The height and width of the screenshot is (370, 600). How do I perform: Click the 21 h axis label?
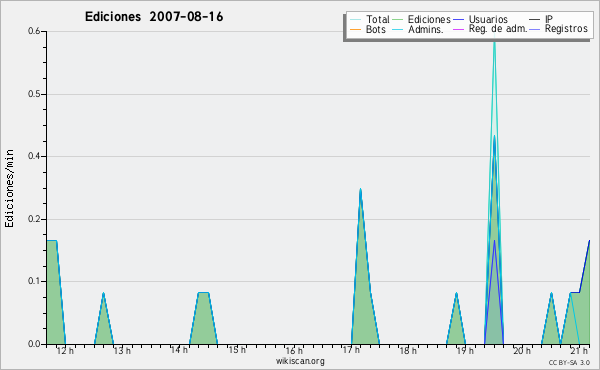pos(579,350)
